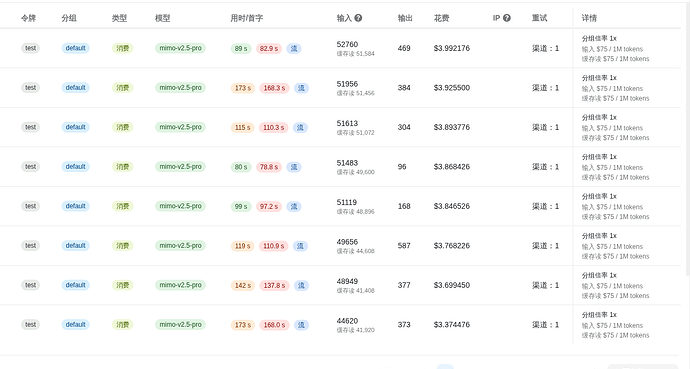Viewport: 690px width, 369px height.
Task: Click the 流 stream tag in the 52760 row
Action: coord(294,48)
